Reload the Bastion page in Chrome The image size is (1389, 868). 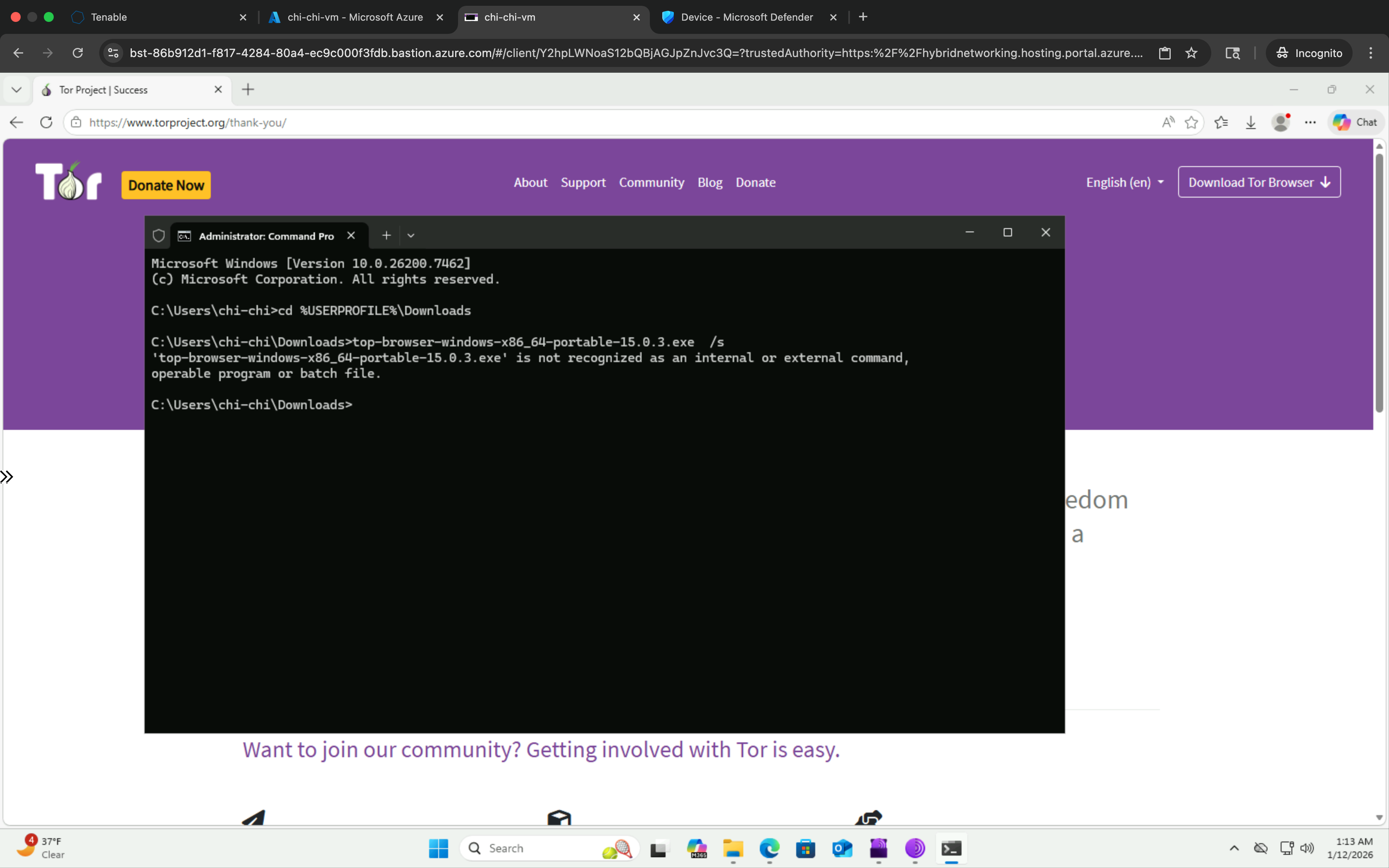(x=77, y=53)
